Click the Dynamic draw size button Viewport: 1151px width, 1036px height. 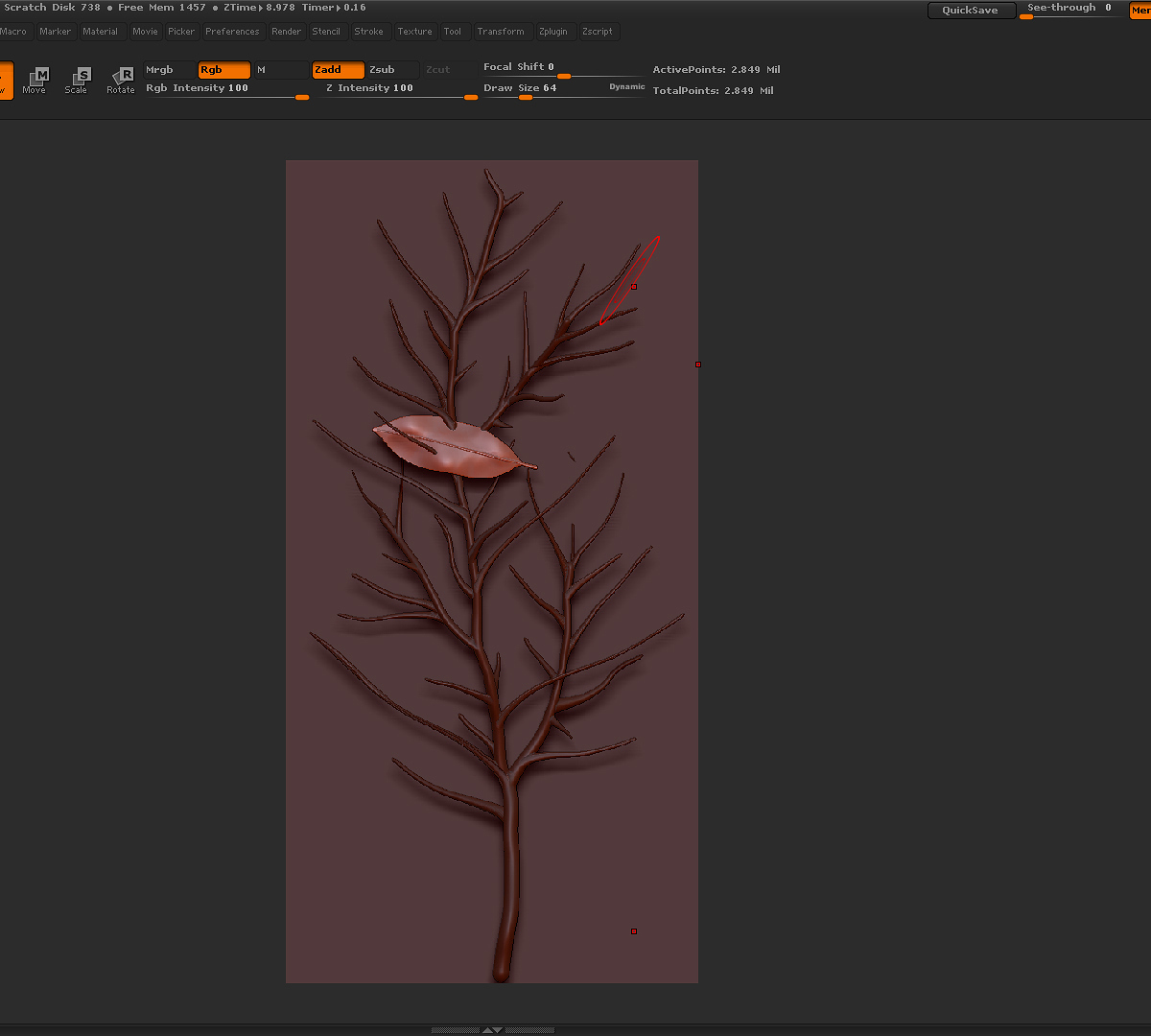pyautogui.click(x=626, y=87)
